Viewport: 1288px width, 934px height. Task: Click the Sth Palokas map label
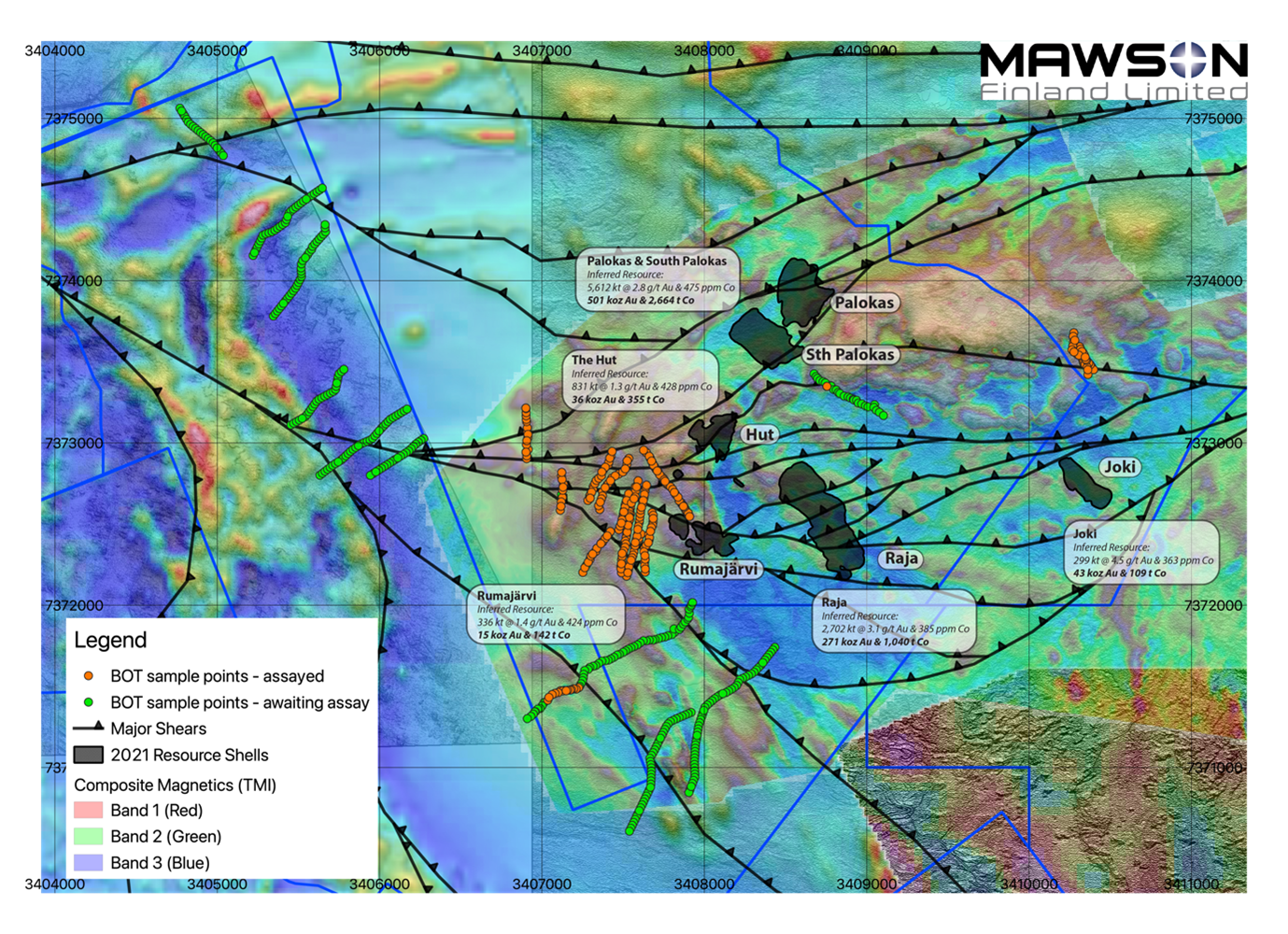point(850,355)
